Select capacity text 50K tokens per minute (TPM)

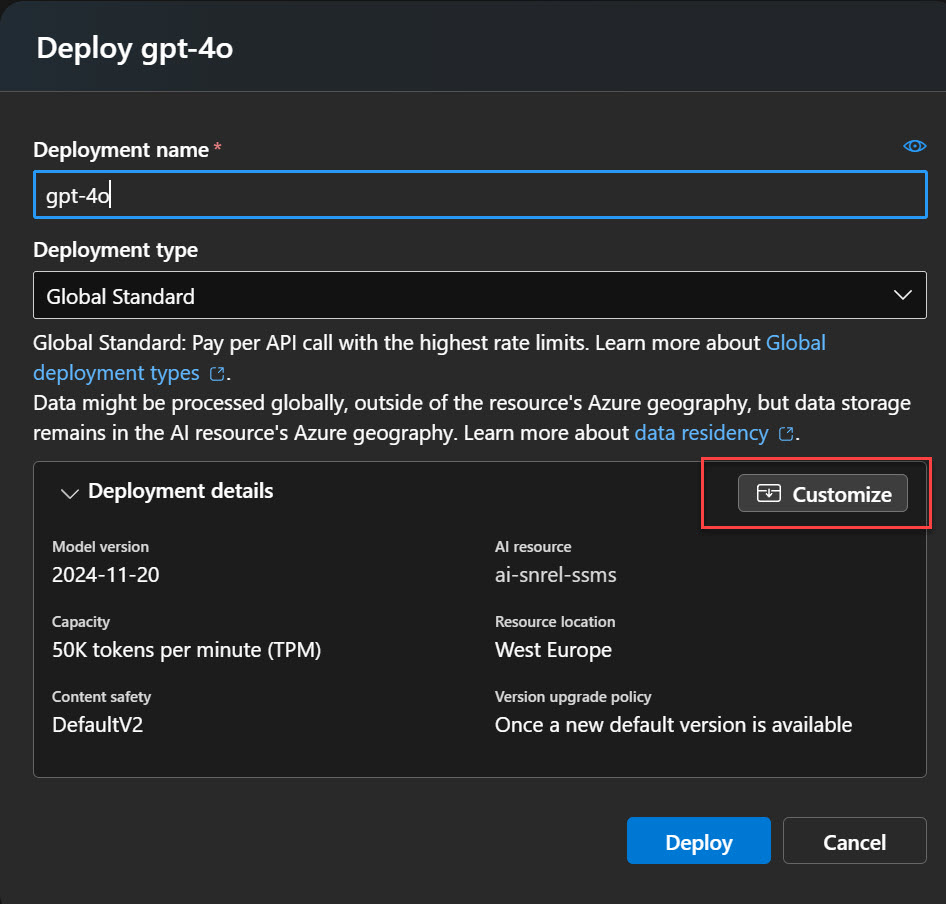point(186,650)
